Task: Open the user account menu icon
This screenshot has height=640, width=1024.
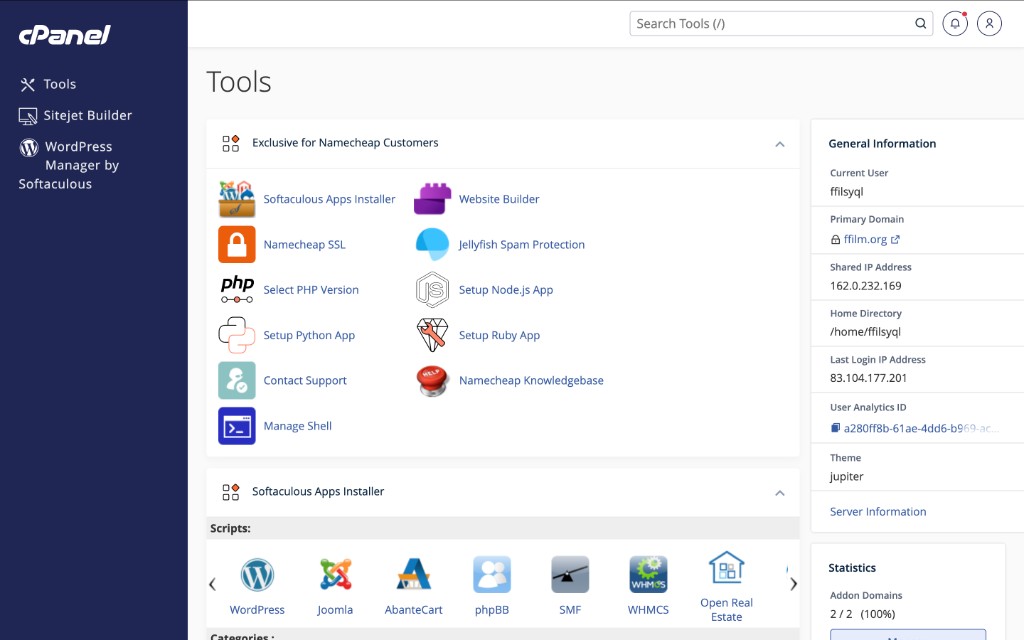Action: [989, 24]
